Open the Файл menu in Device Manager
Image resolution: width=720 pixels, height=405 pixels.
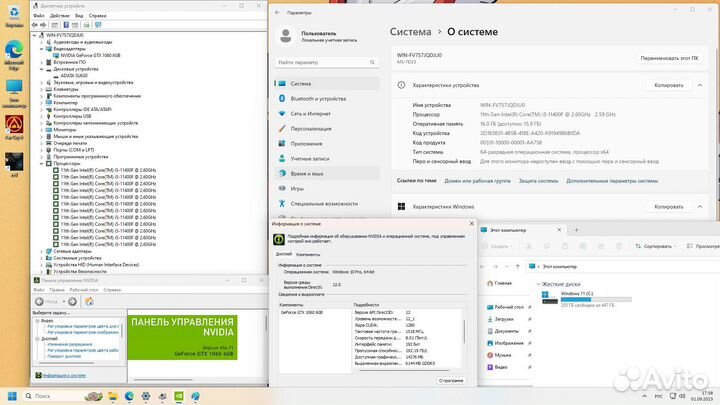[x=39, y=15]
